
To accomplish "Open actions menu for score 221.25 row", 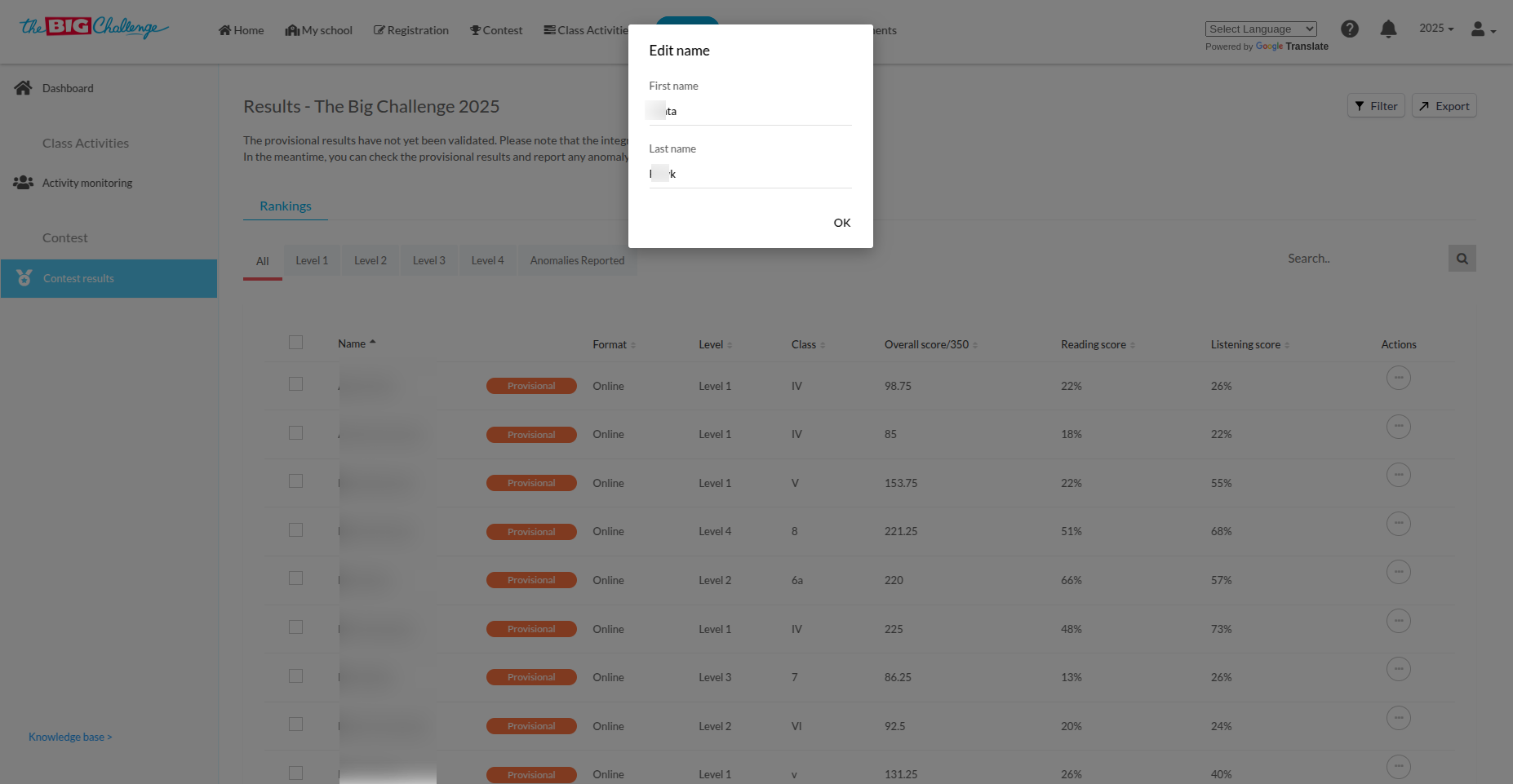I will [1399, 524].
